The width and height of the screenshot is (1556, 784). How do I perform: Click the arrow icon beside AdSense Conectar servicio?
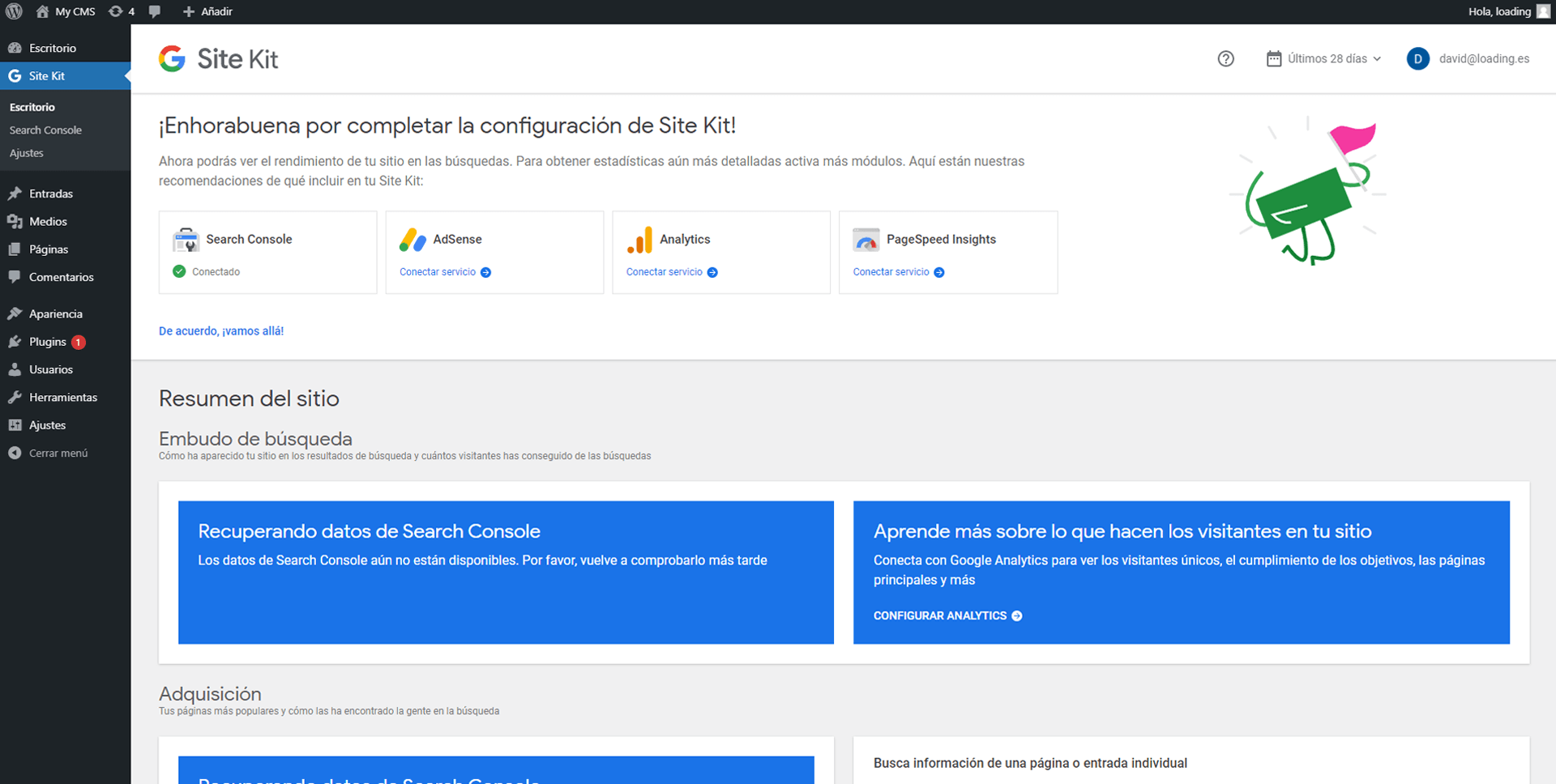[485, 272]
